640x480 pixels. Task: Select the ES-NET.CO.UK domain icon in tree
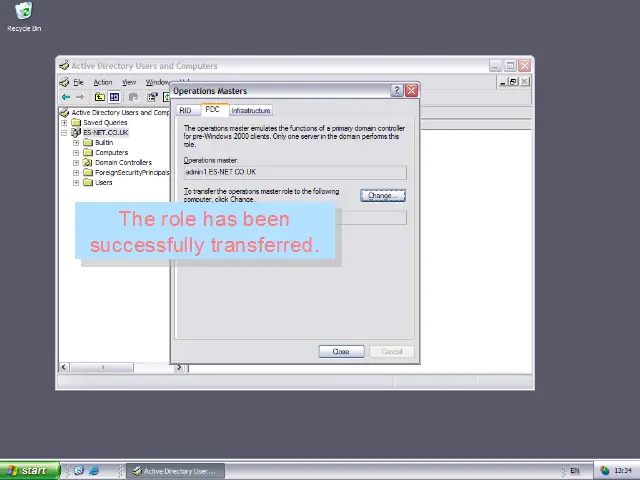tap(76, 132)
